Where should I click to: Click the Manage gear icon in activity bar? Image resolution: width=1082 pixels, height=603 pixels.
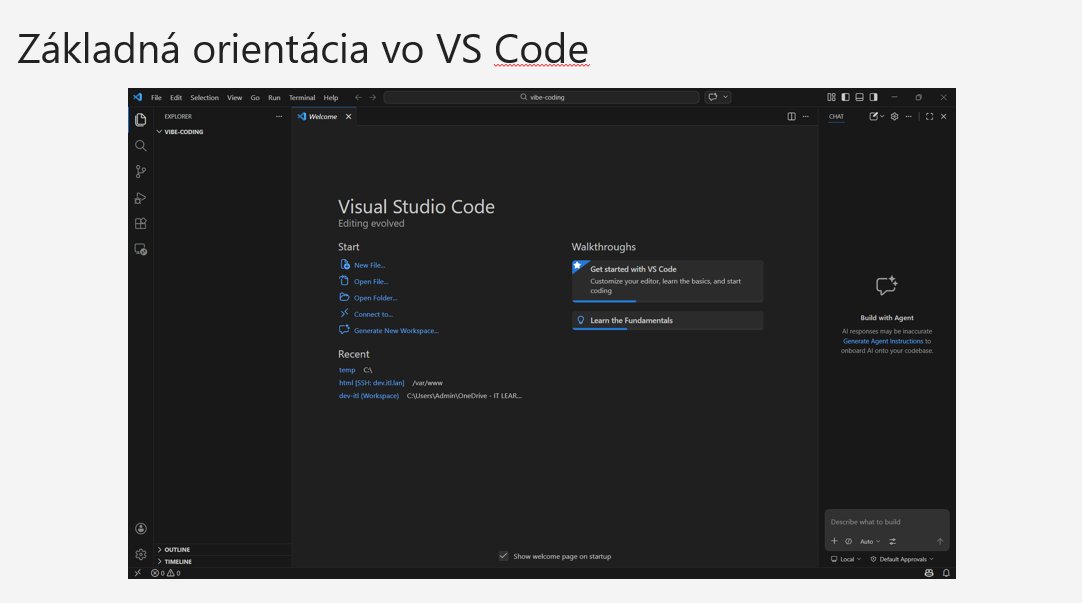[141, 554]
